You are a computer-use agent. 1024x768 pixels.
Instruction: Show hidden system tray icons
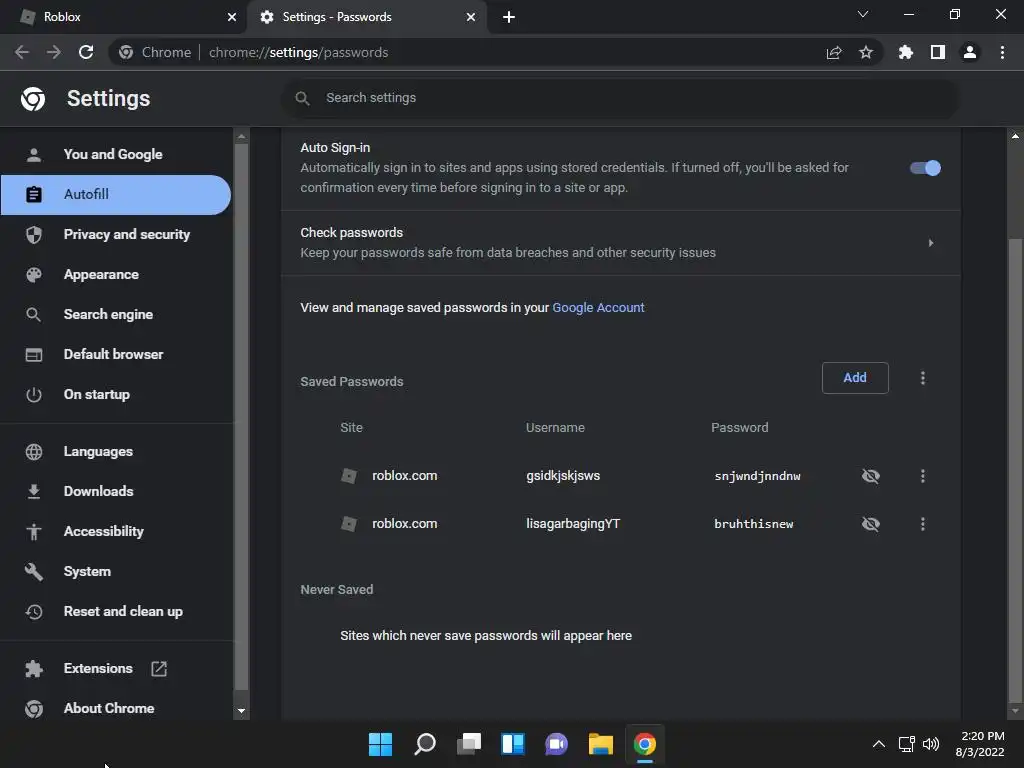(x=879, y=744)
